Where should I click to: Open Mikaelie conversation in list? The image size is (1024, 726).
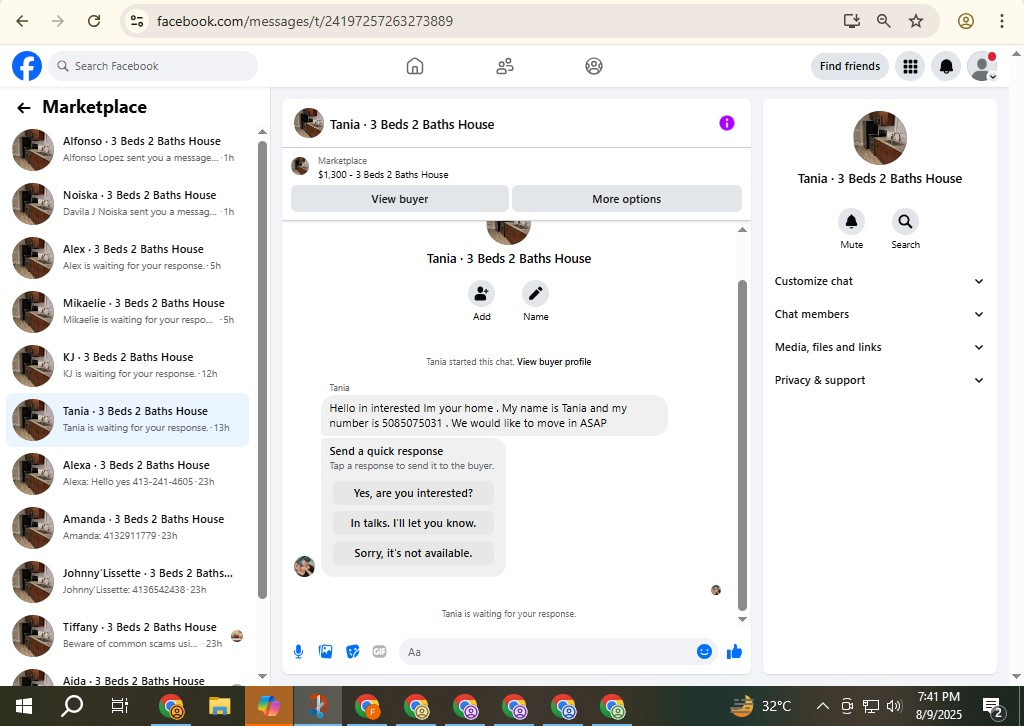(x=127, y=312)
